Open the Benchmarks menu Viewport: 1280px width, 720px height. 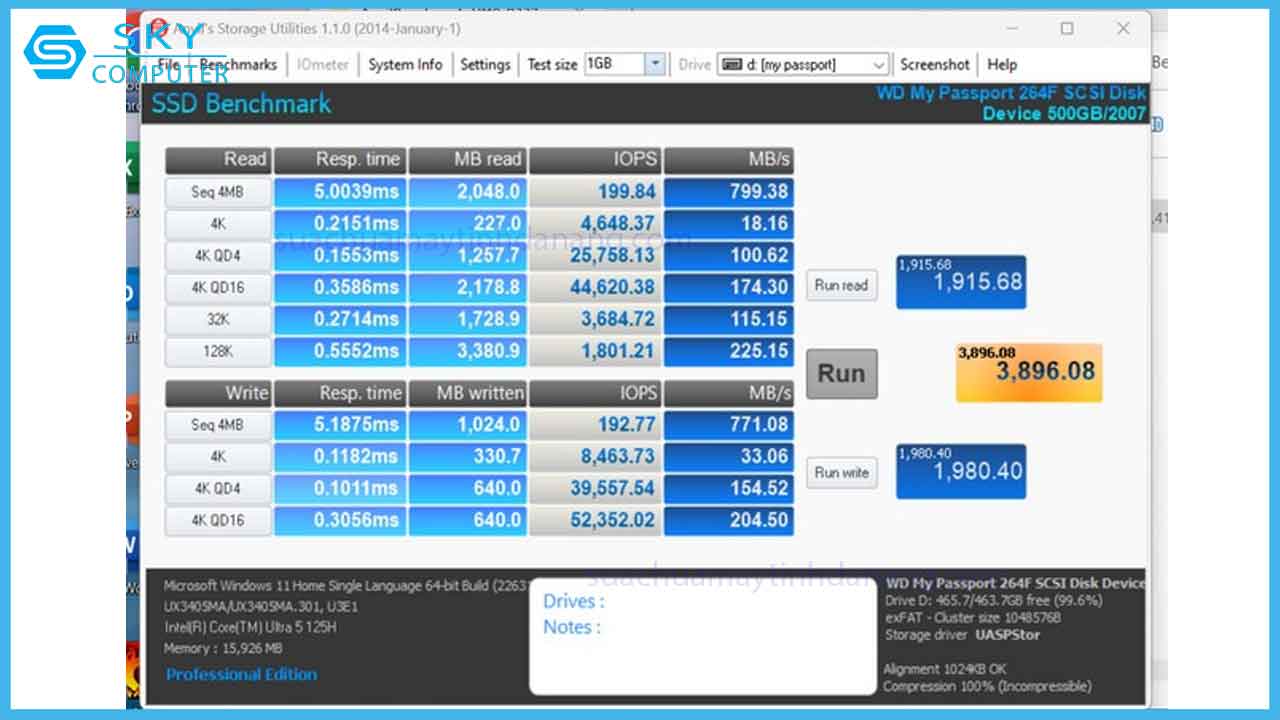pyautogui.click(x=238, y=64)
